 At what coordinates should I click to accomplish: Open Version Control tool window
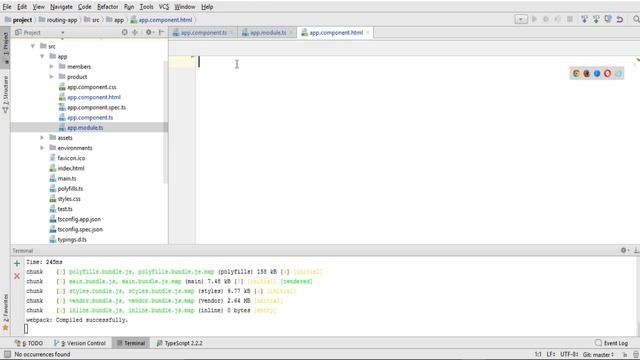80,343
